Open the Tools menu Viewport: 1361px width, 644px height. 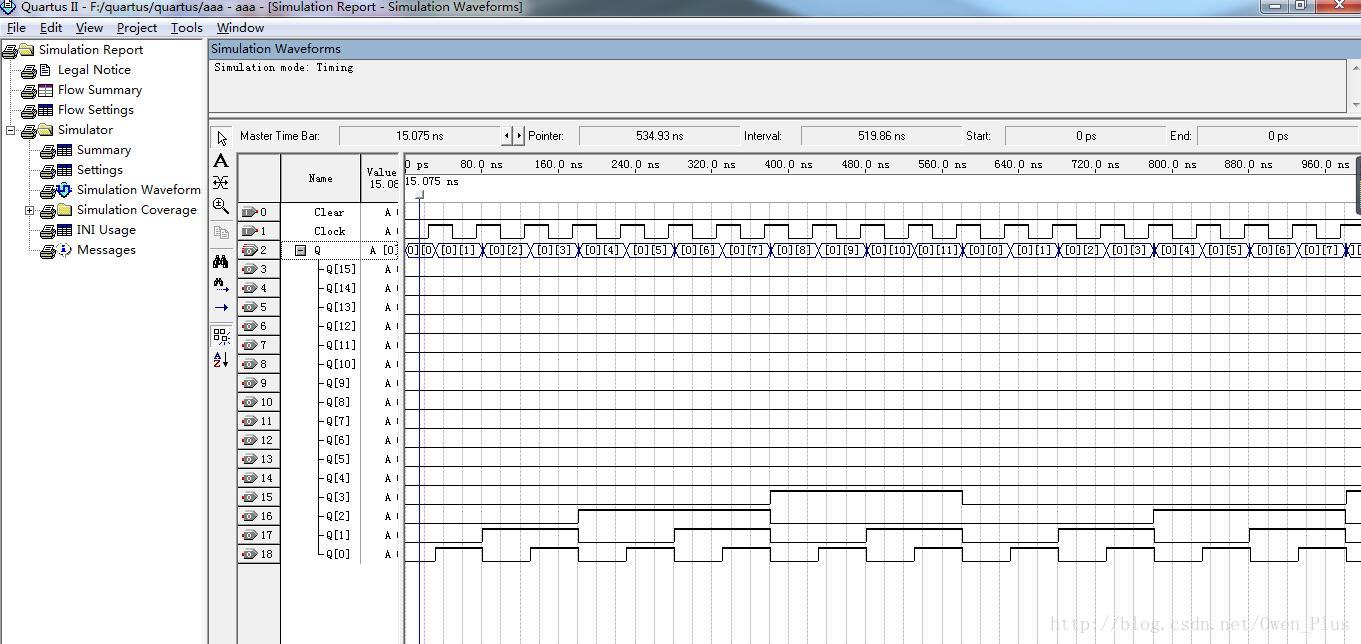(186, 28)
